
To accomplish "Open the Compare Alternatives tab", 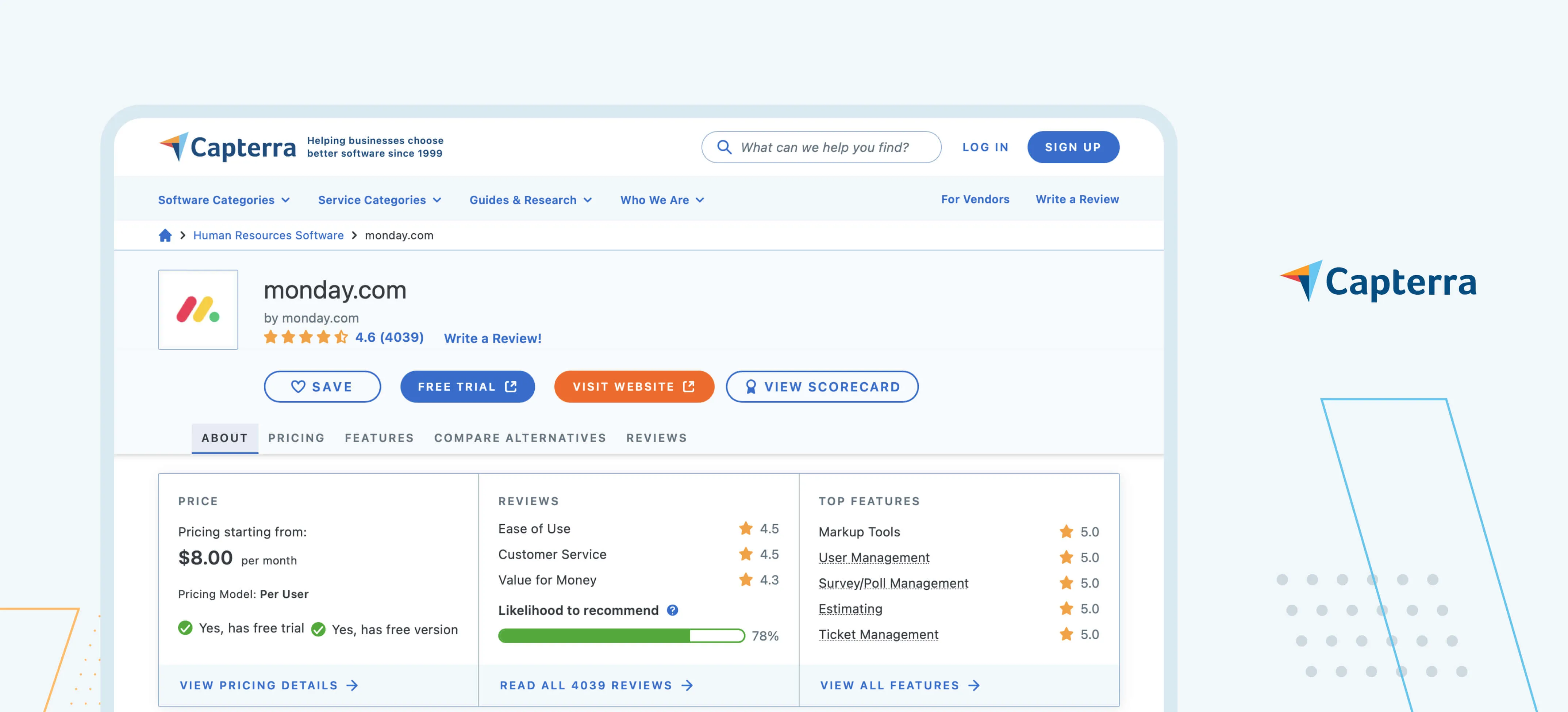I will [x=520, y=438].
